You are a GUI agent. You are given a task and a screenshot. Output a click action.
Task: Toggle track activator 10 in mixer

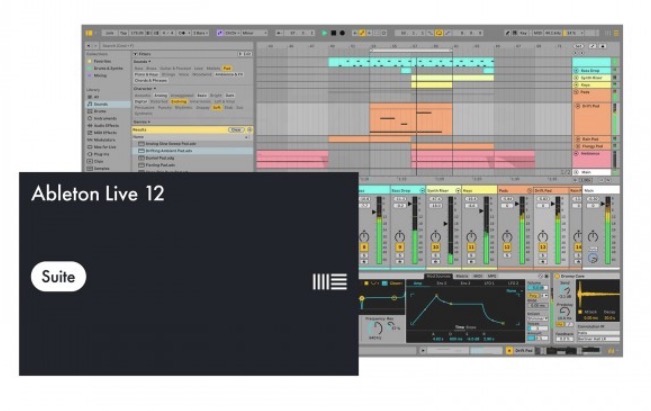[x=436, y=247]
